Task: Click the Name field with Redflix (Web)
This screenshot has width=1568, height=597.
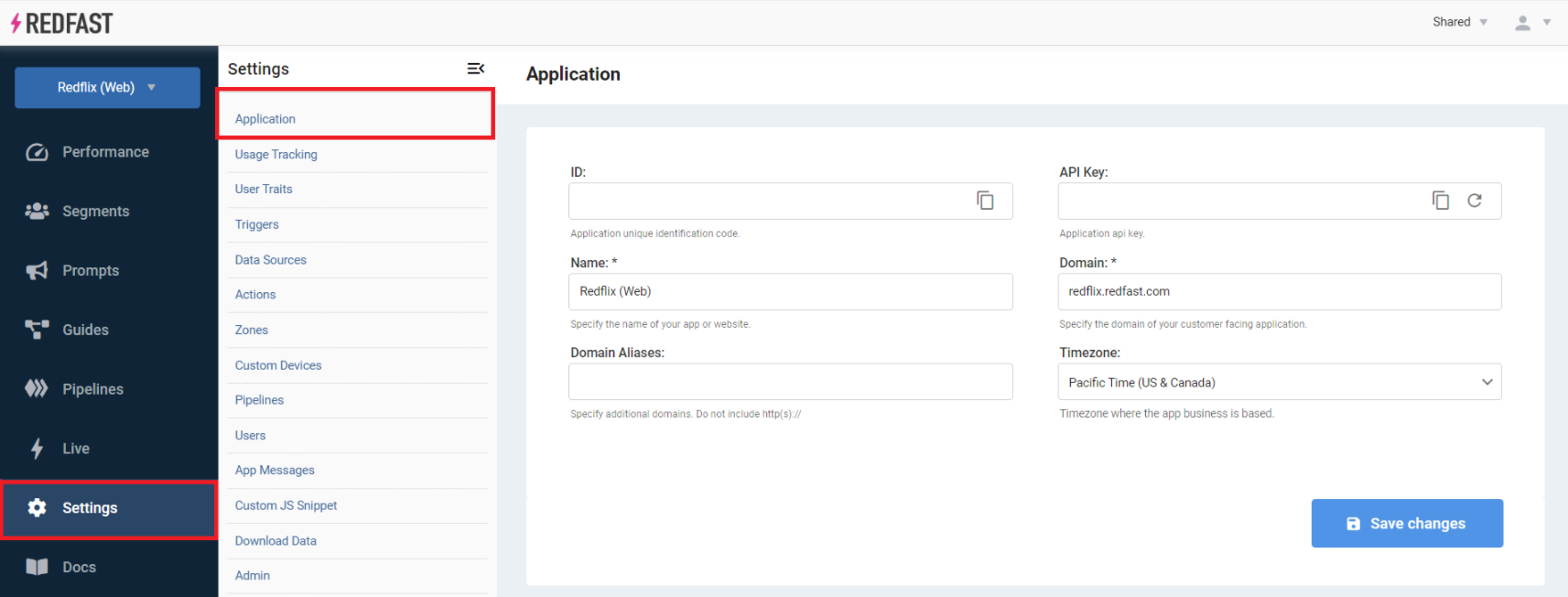Action: [791, 291]
